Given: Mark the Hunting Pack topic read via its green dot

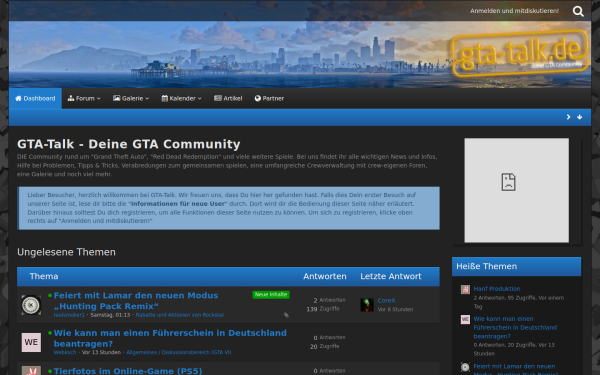Looking at the screenshot, I should [50, 295].
